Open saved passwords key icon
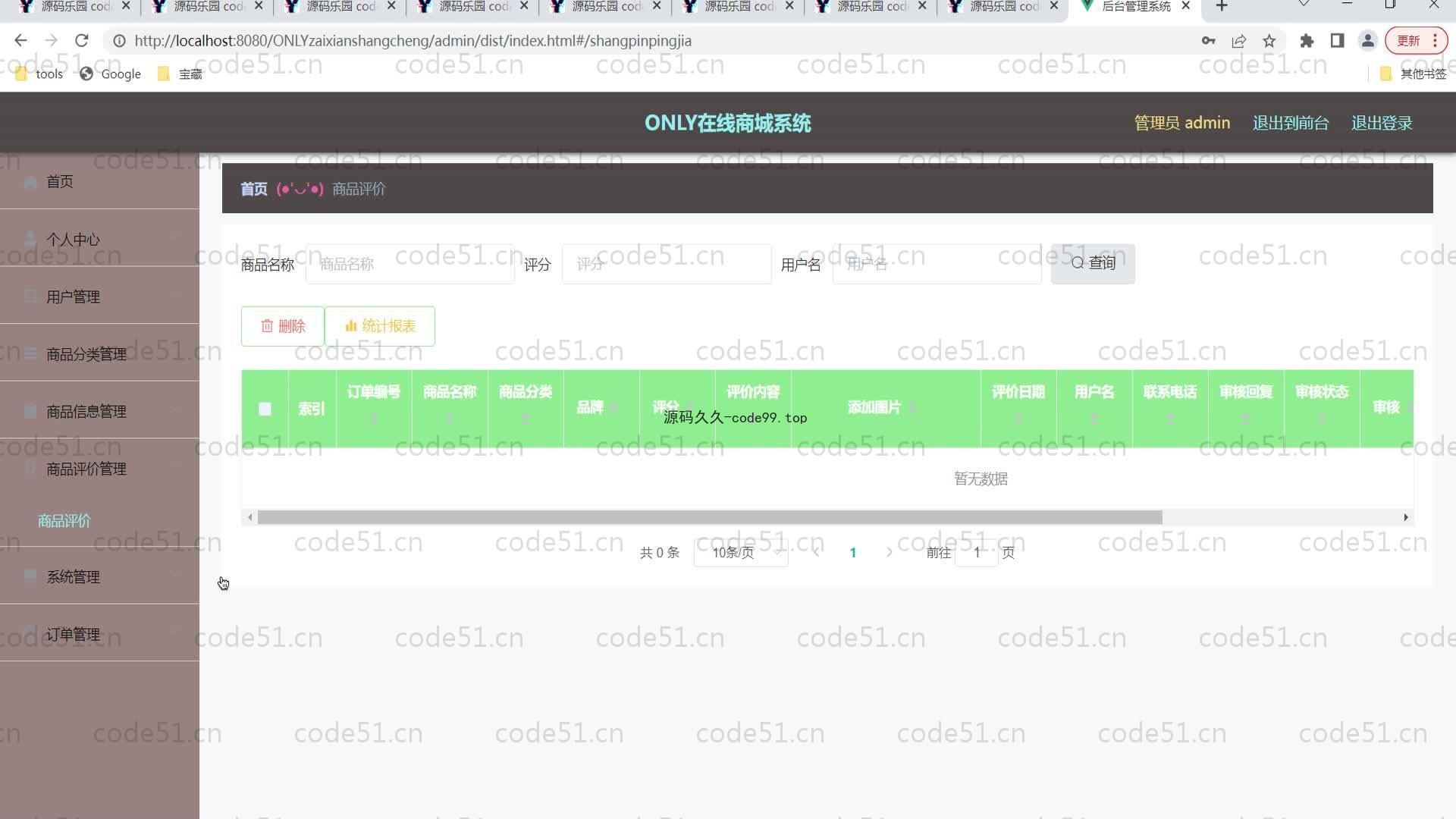The height and width of the screenshot is (819, 1456). (1208, 41)
